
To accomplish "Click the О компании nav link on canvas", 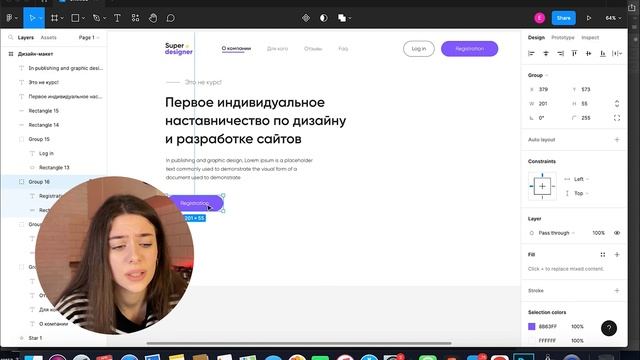I will pyautogui.click(x=236, y=49).
